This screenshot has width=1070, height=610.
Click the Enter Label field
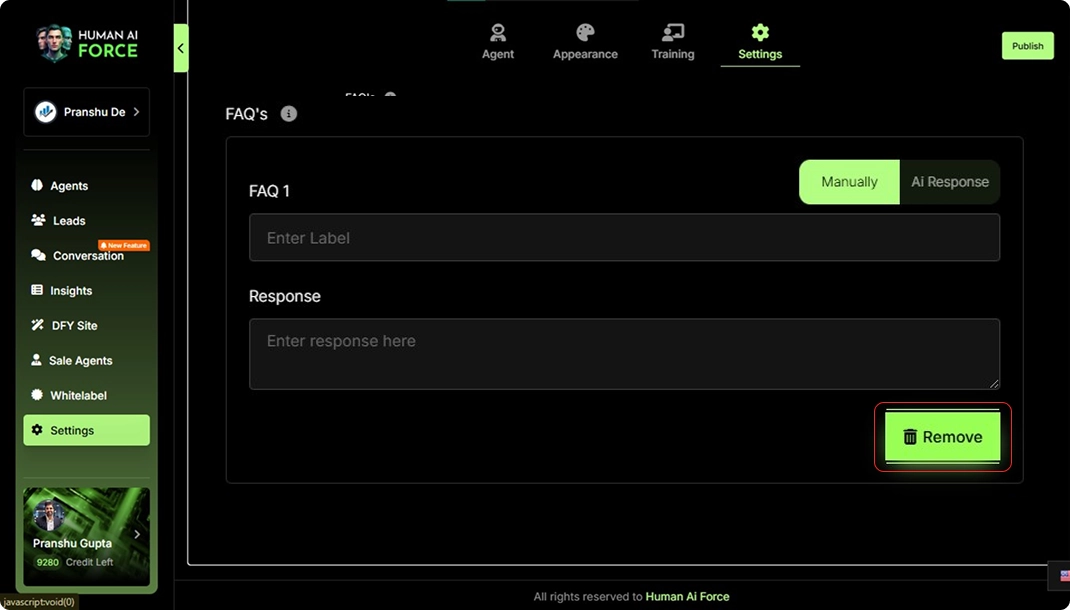click(x=624, y=237)
